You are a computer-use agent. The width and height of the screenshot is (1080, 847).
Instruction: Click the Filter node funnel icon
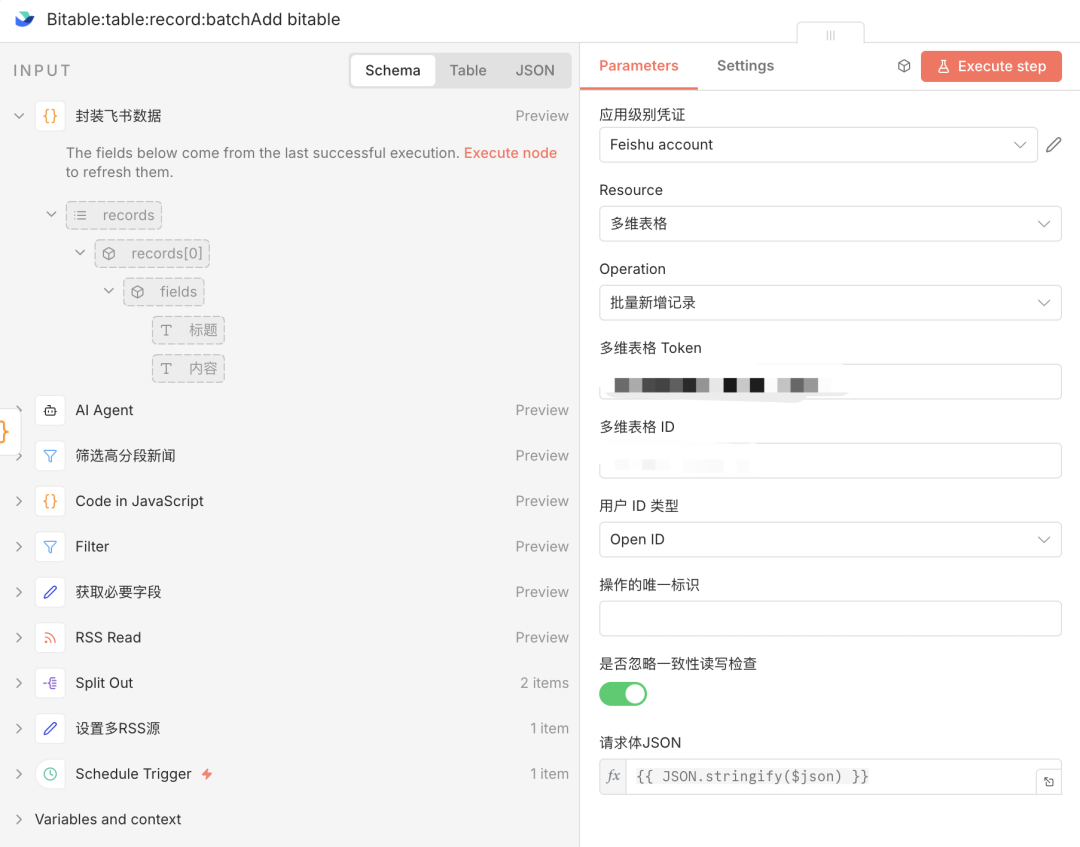tap(50, 547)
